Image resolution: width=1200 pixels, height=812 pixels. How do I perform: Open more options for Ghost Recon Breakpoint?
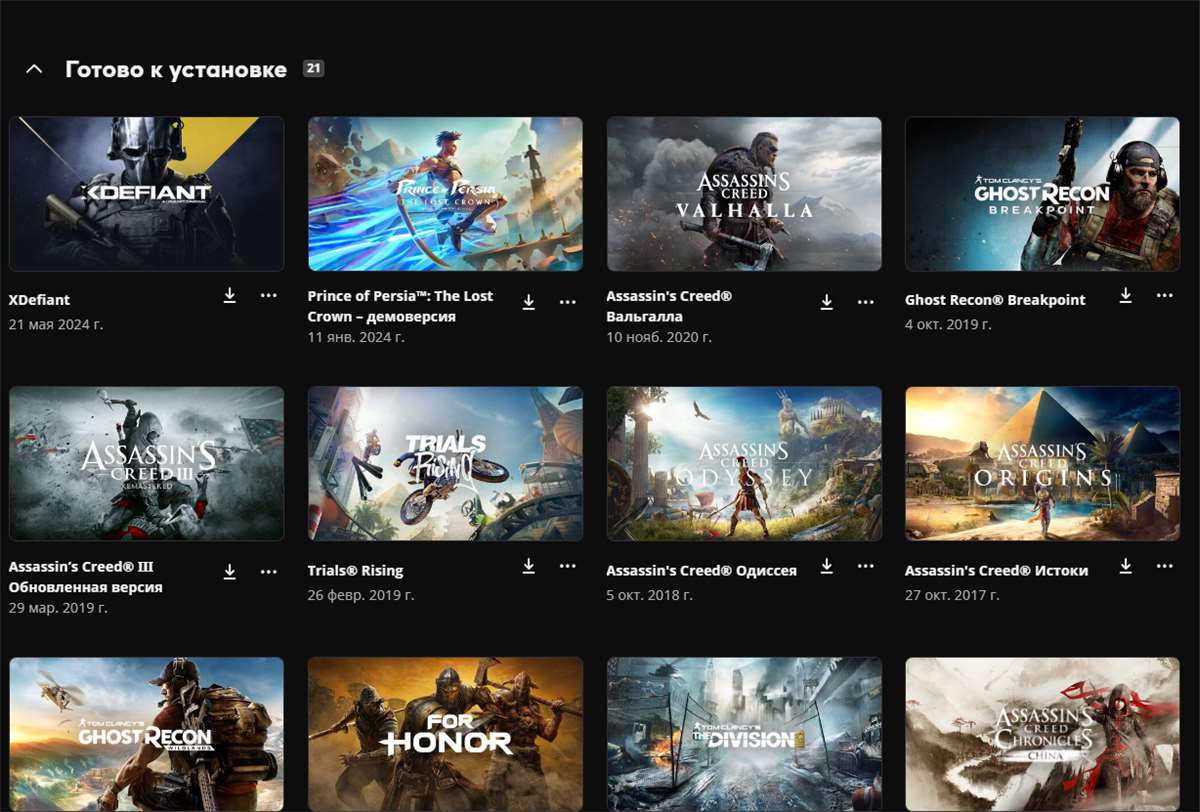1164,296
